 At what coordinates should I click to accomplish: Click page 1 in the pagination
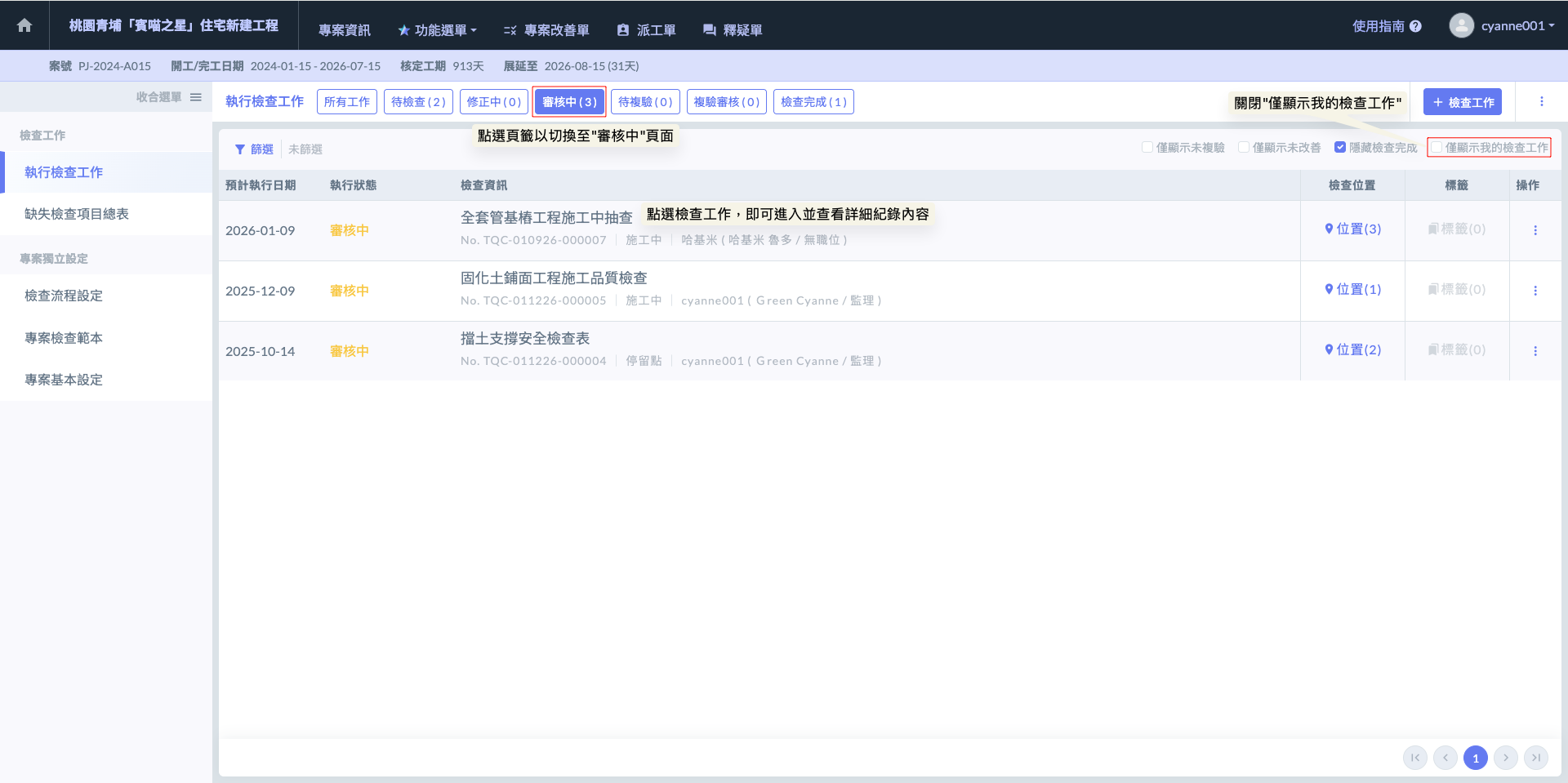click(1475, 758)
